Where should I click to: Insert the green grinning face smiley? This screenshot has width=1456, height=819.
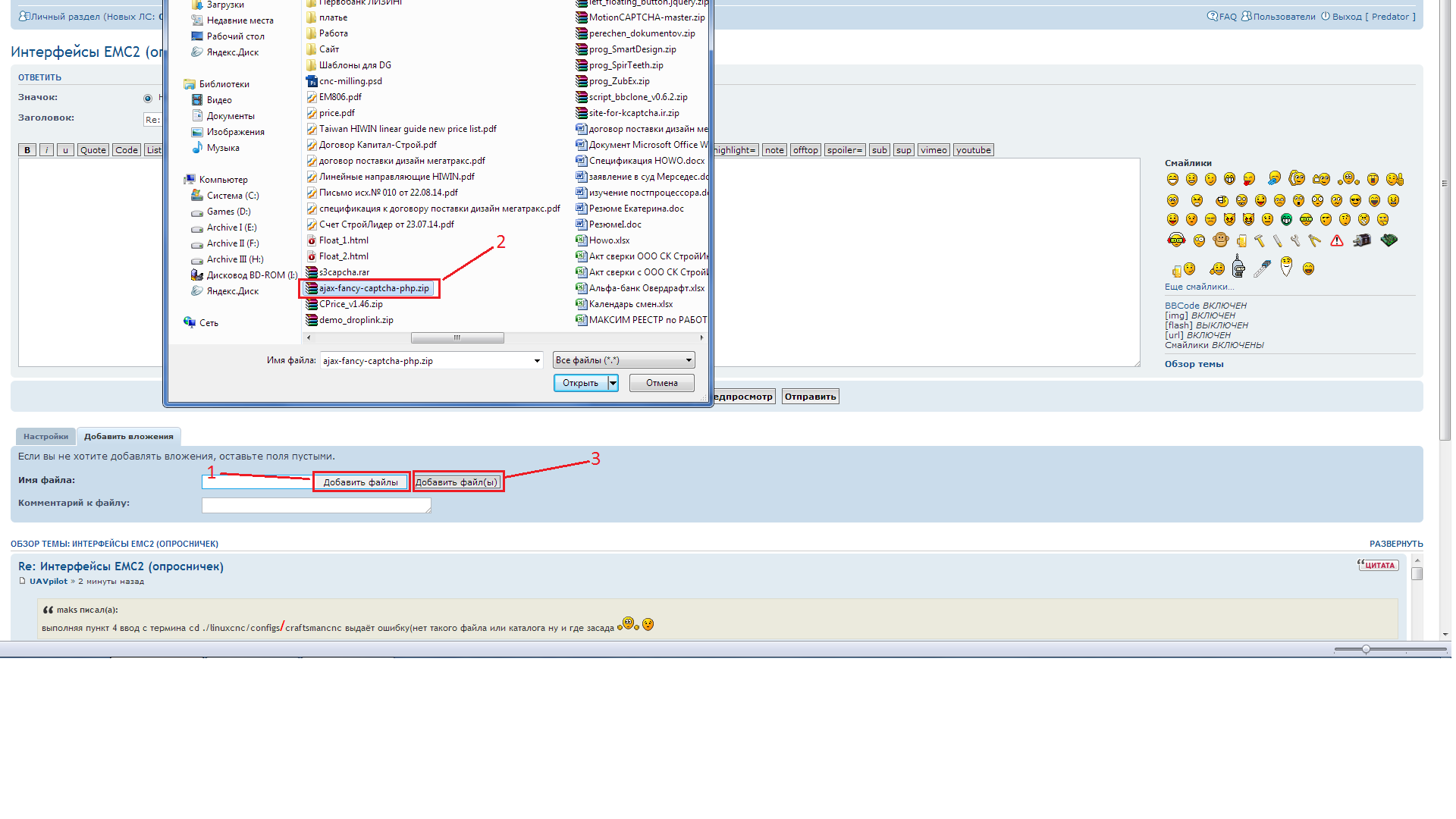(1286, 220)
